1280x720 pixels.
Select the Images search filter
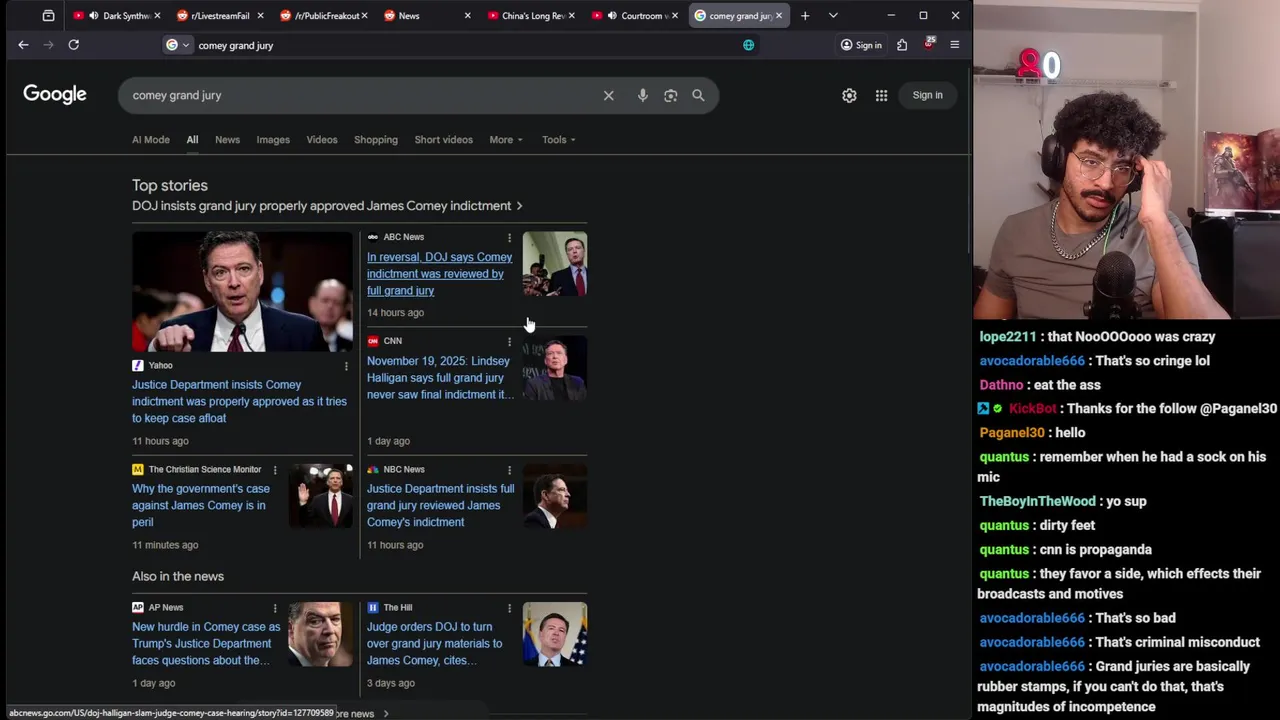[x=273, y=140]
